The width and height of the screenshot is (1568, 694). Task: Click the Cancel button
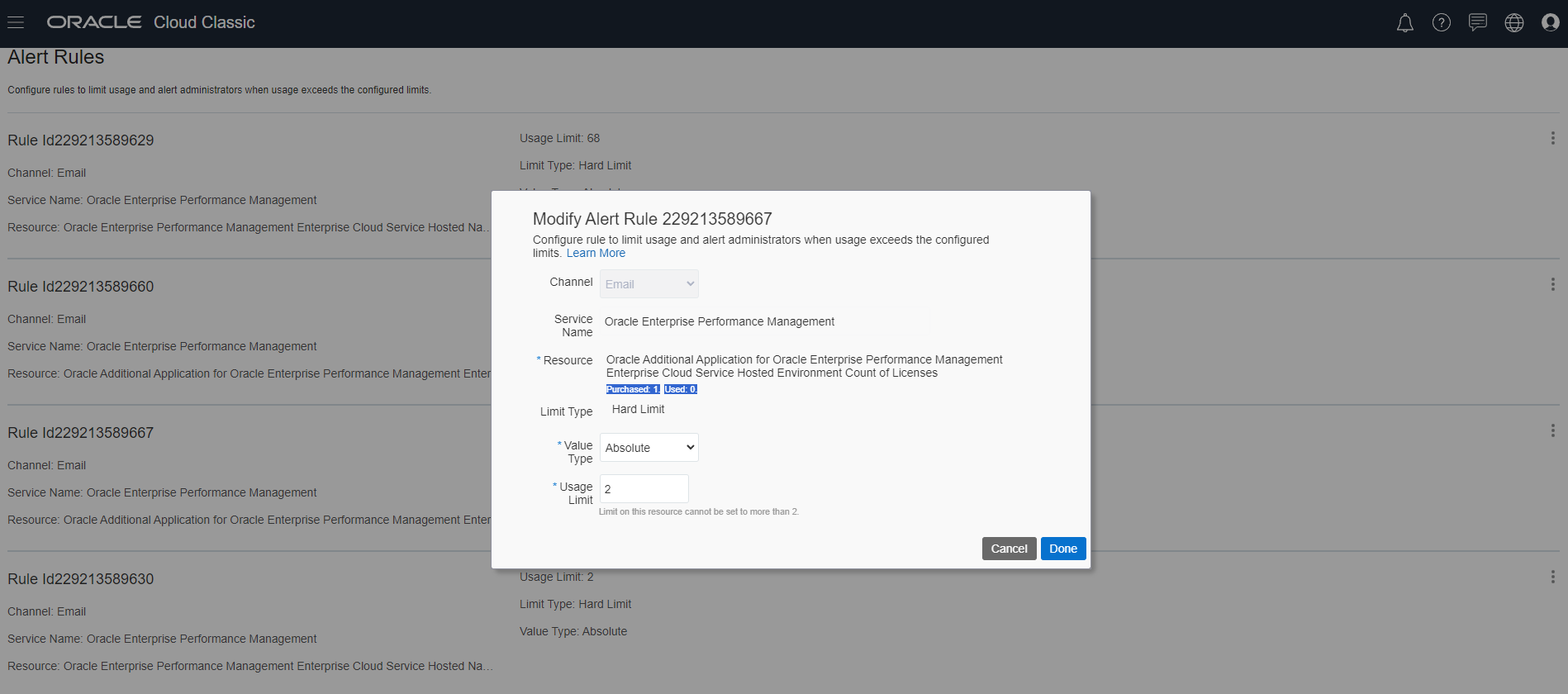tap(1009, 549)
